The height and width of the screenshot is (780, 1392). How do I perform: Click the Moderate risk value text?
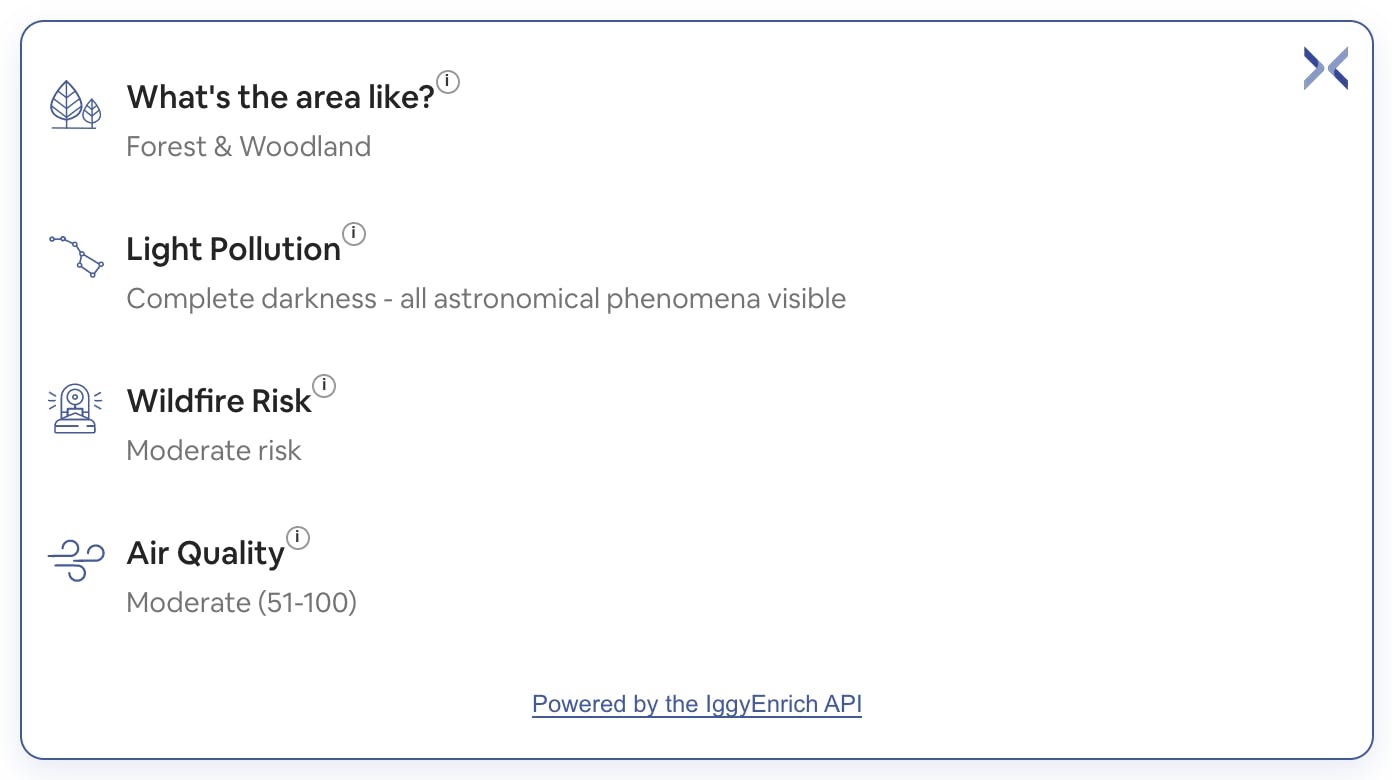(x=214, y=451)
